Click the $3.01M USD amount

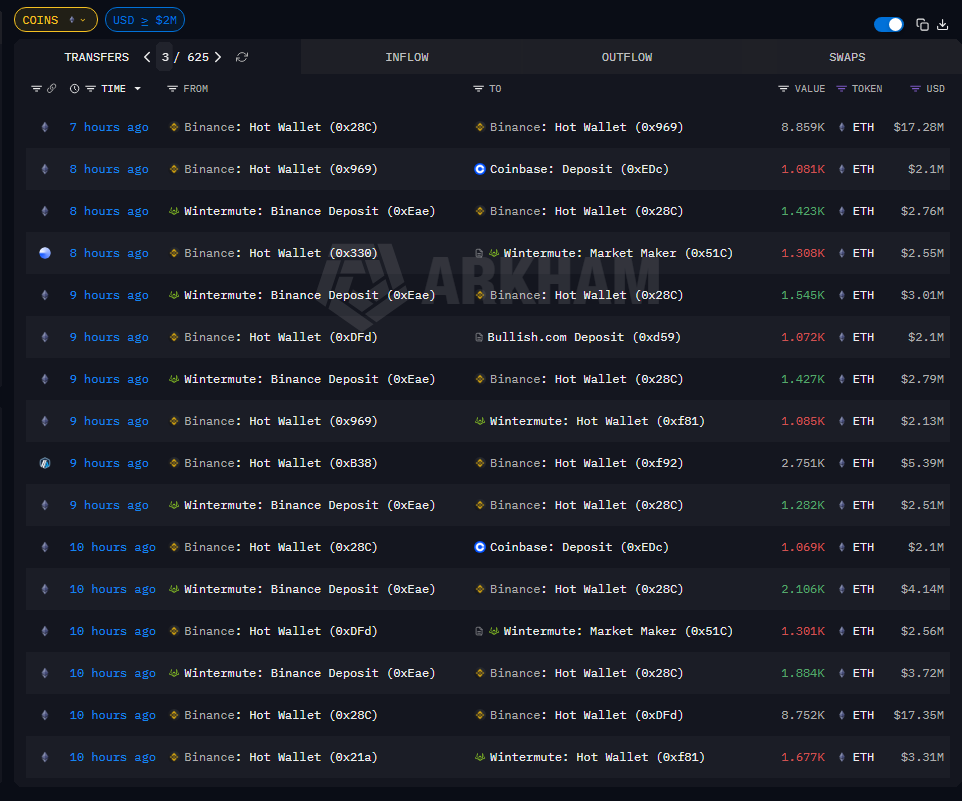tap(922, 295)
